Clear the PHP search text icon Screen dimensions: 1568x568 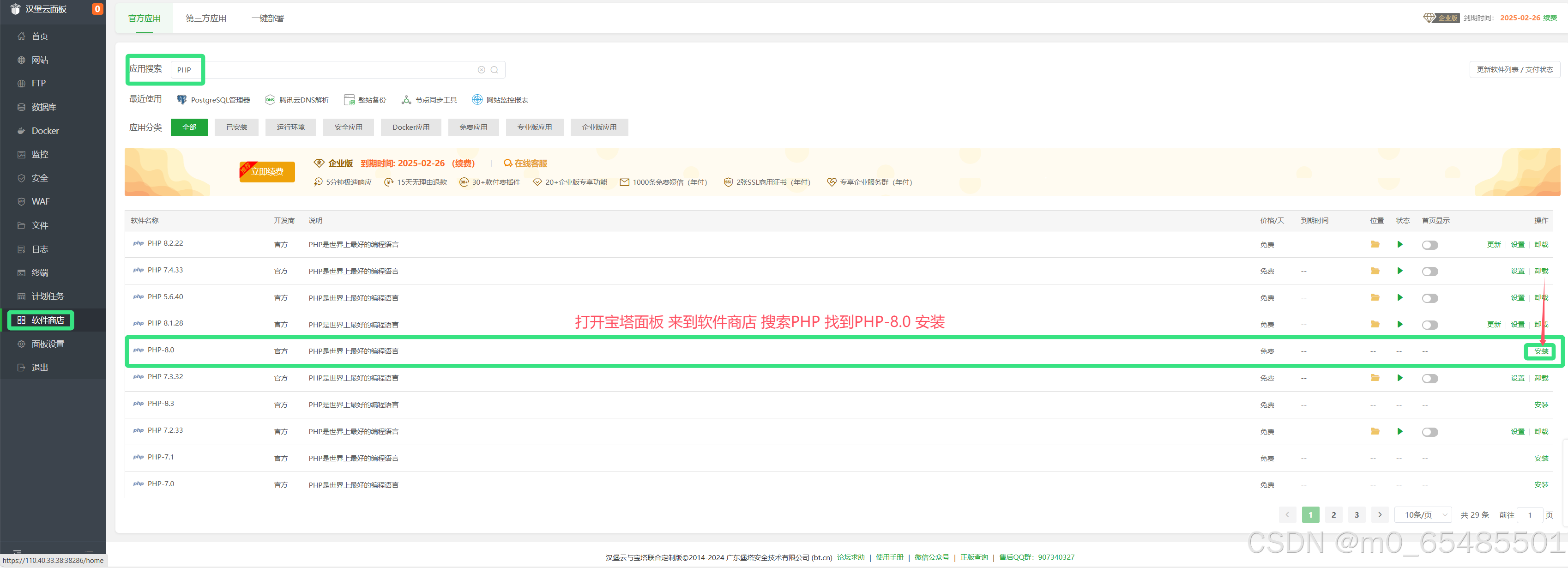(x=482, y=70)
